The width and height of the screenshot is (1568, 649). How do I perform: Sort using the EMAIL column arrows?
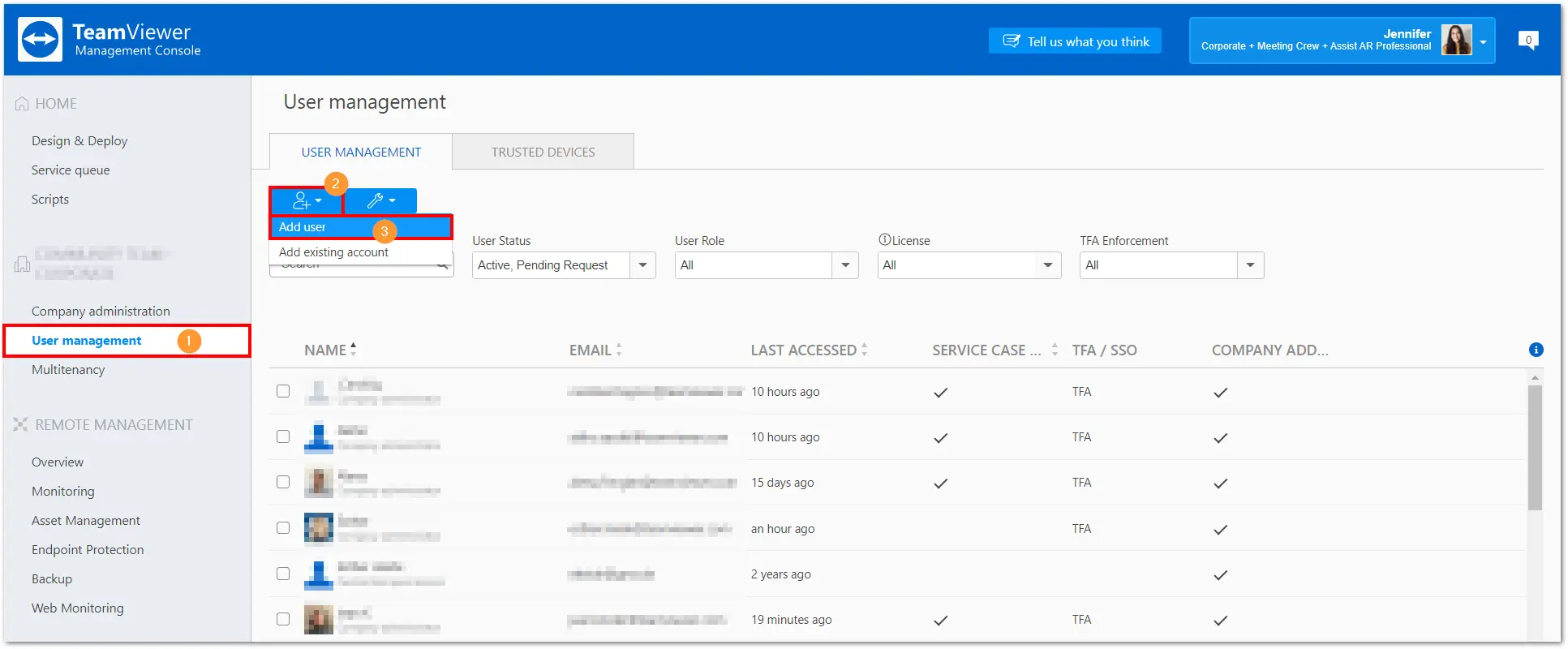[x=619, y=350]
